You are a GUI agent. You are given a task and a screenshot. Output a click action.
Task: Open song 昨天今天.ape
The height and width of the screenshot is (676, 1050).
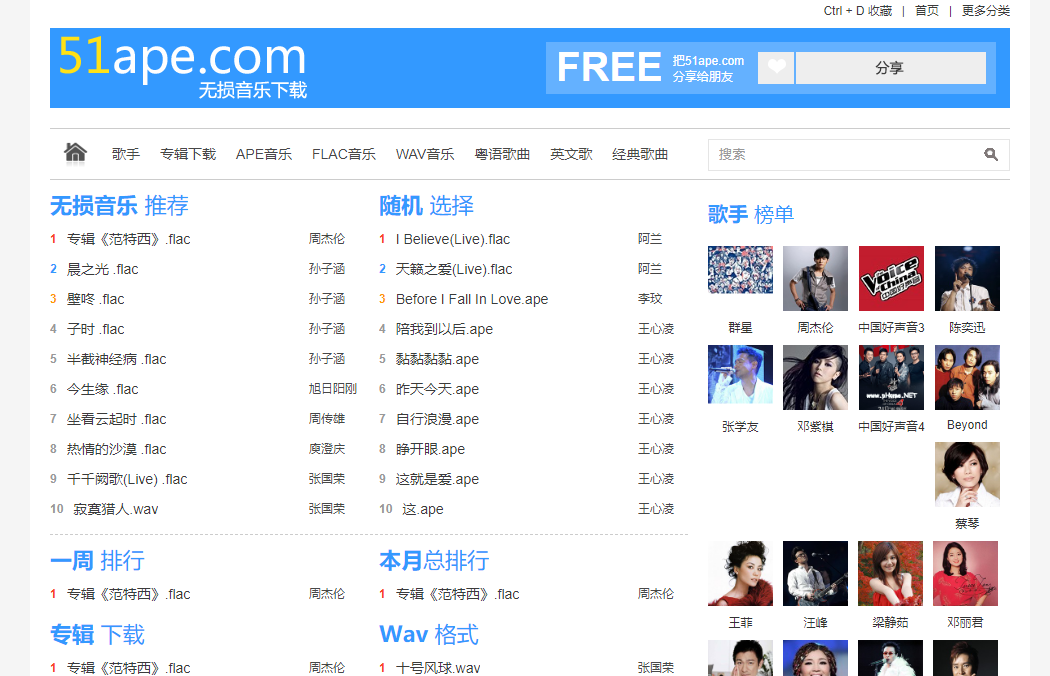437,389
